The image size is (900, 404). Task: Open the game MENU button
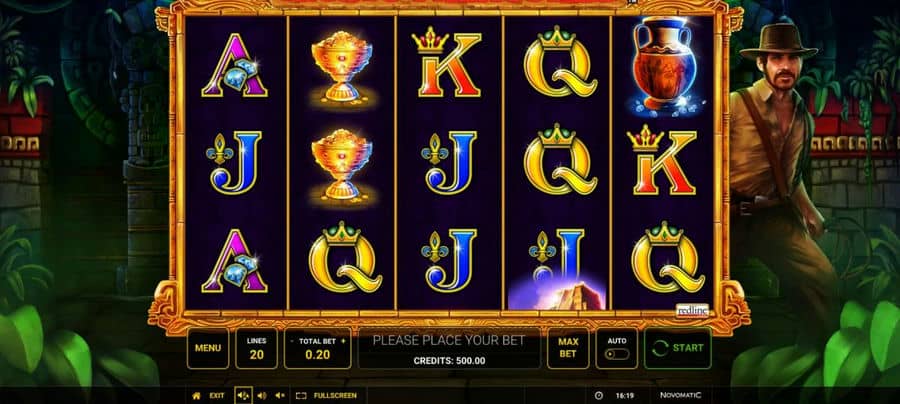(208, 348)
